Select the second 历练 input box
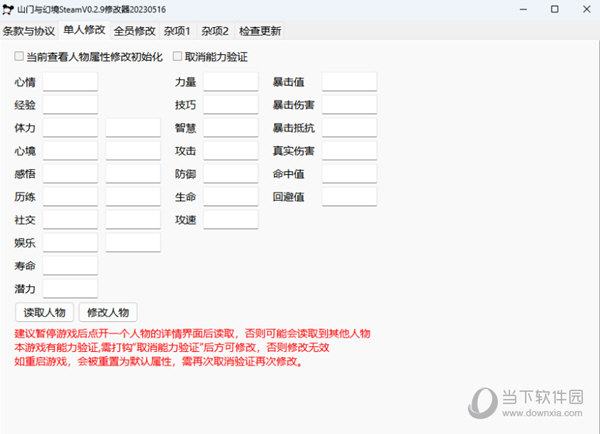 [133, 196]
